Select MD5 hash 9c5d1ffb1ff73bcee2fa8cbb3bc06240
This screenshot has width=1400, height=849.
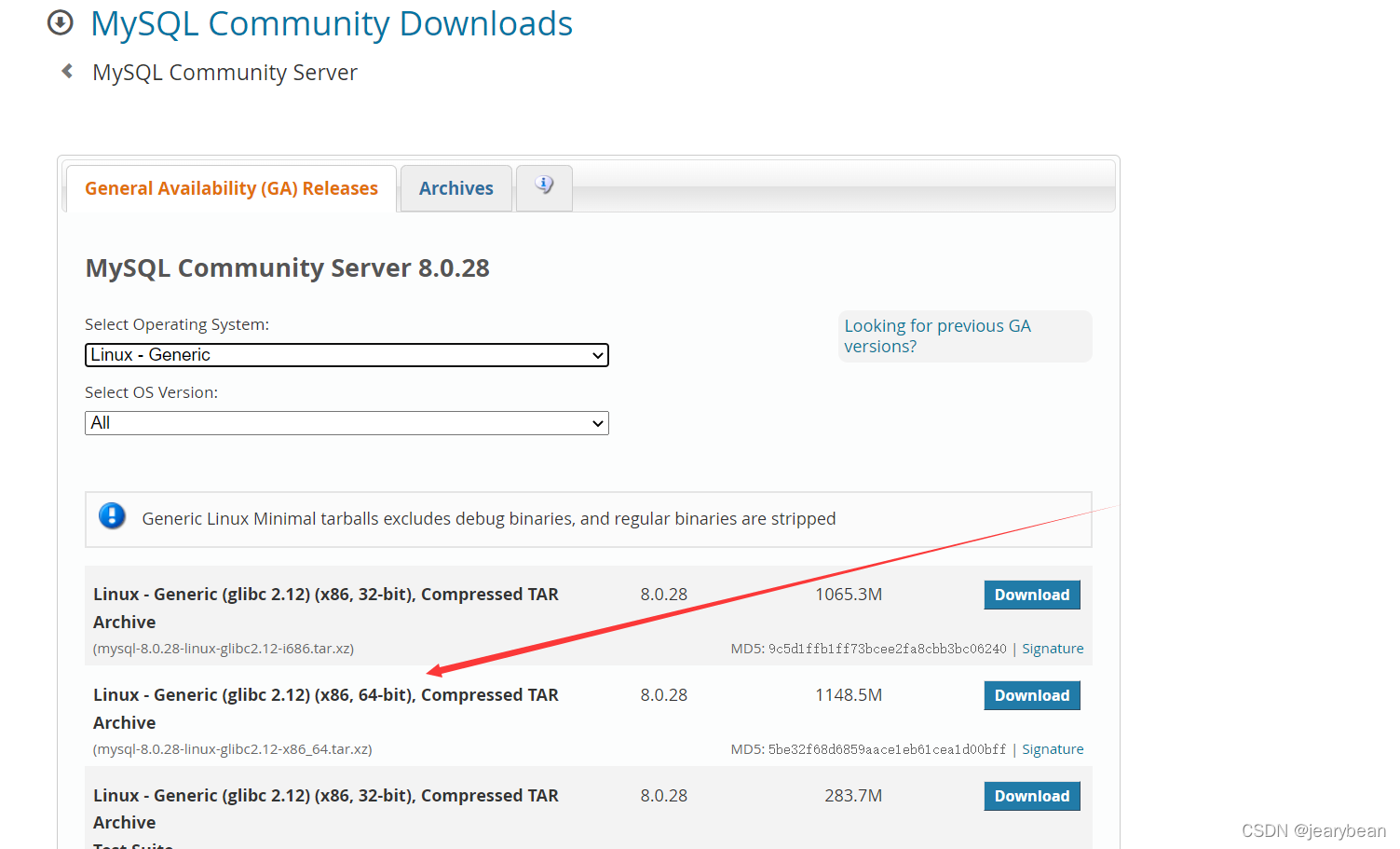coord(888,649)
